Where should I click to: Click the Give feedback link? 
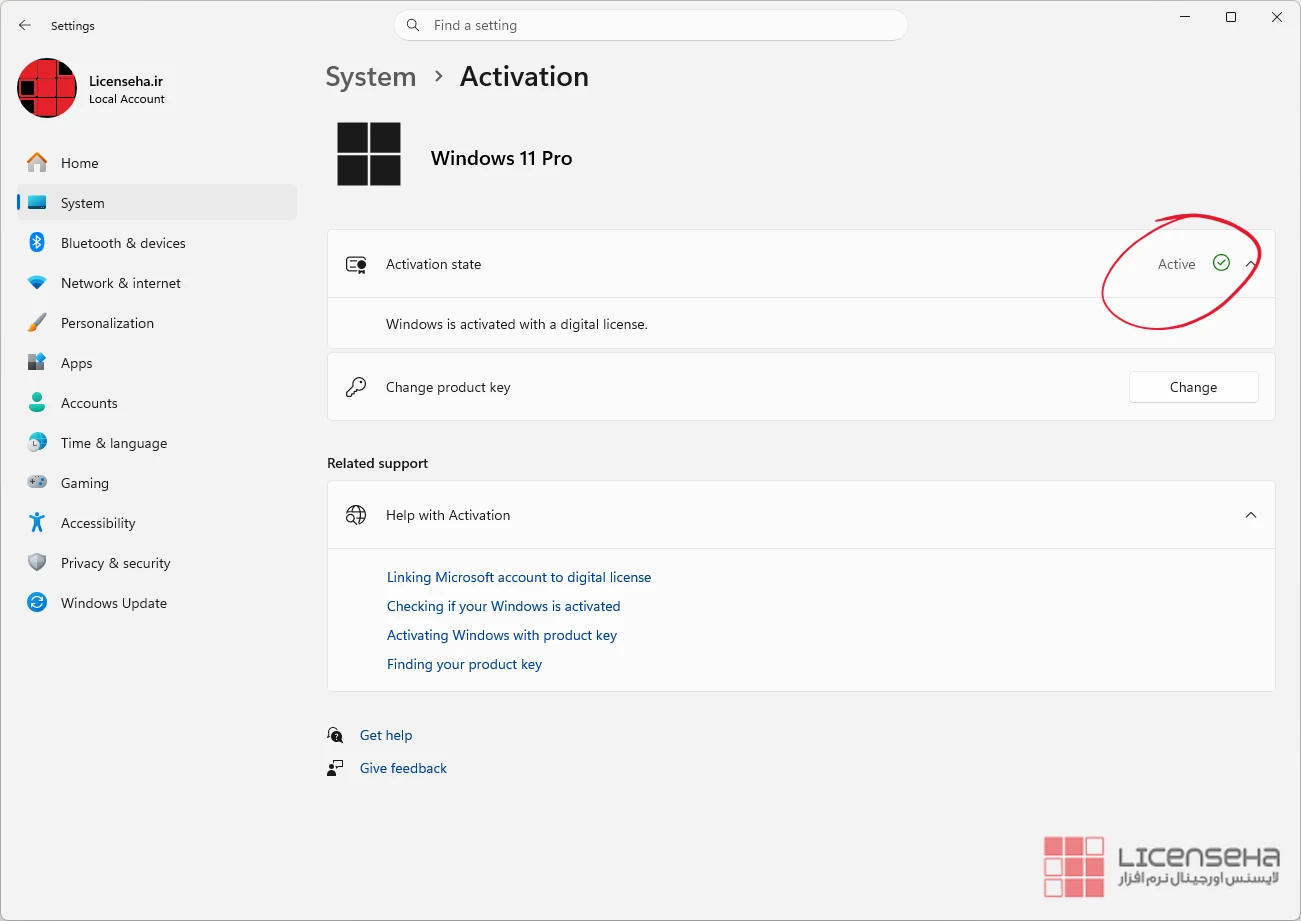tap(403, 768)
